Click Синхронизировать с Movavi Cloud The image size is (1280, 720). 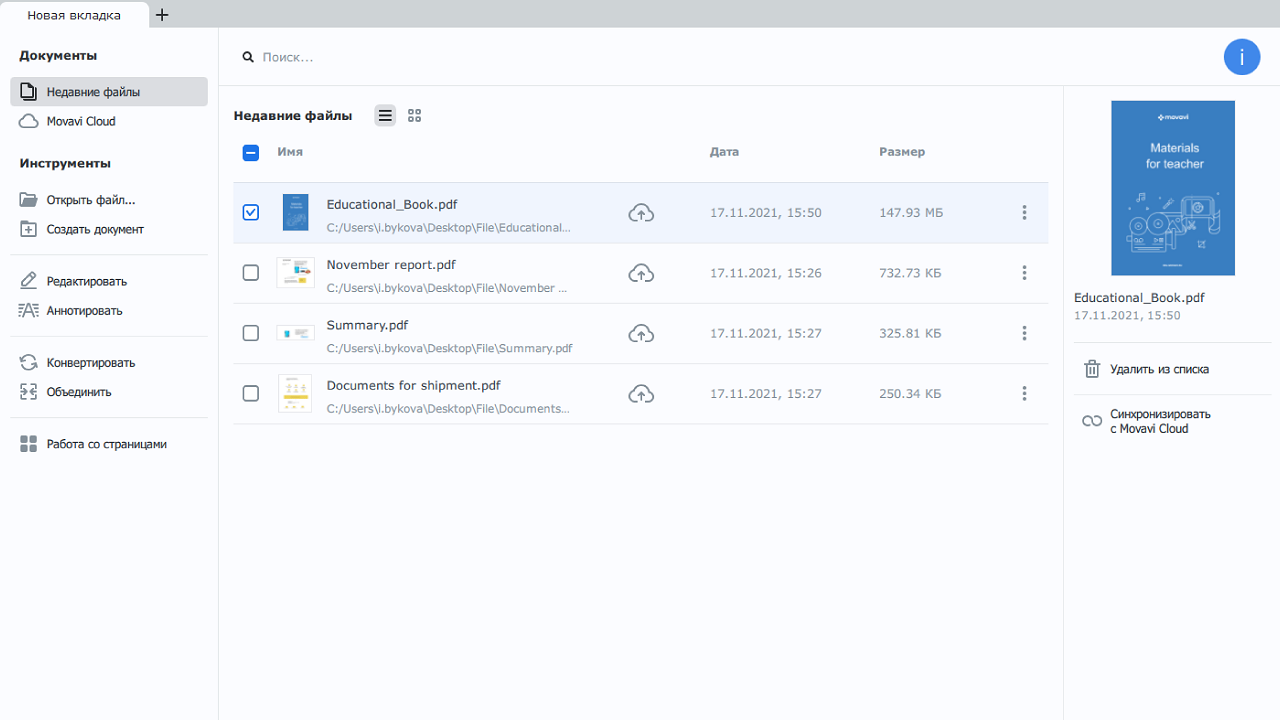[x=1147, y=421]
